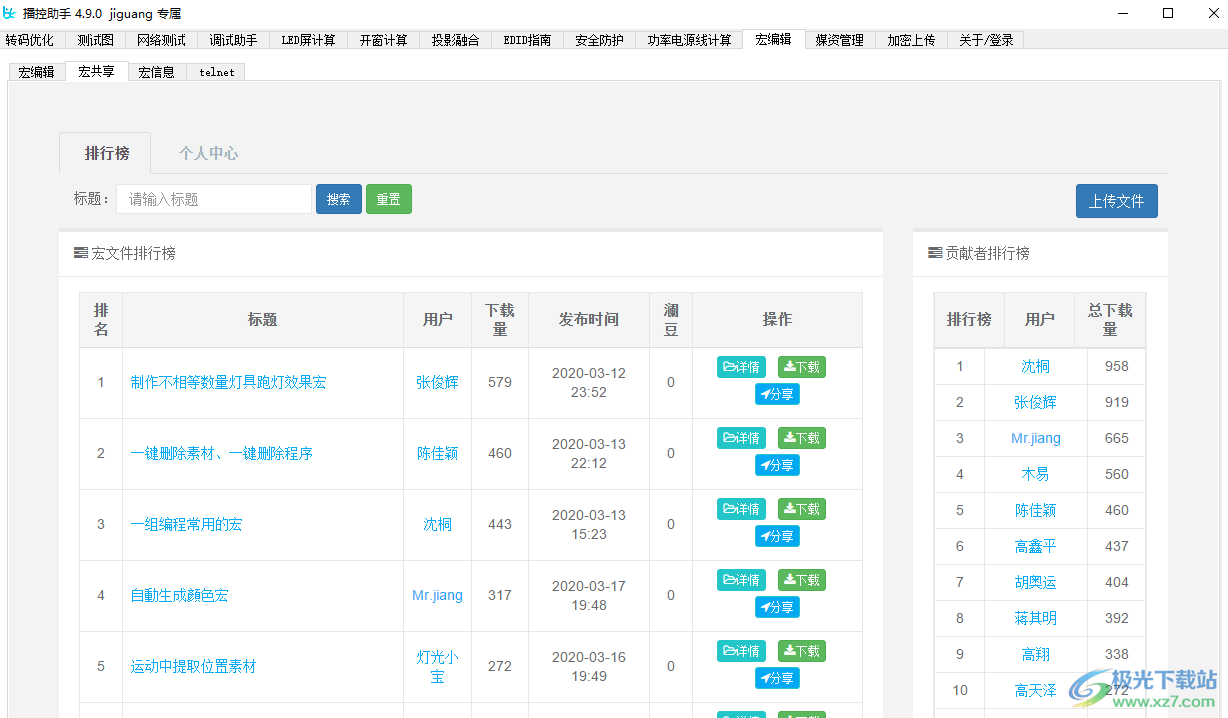Open contributor 沈桐 in contributor ranking

(1035, 366)
